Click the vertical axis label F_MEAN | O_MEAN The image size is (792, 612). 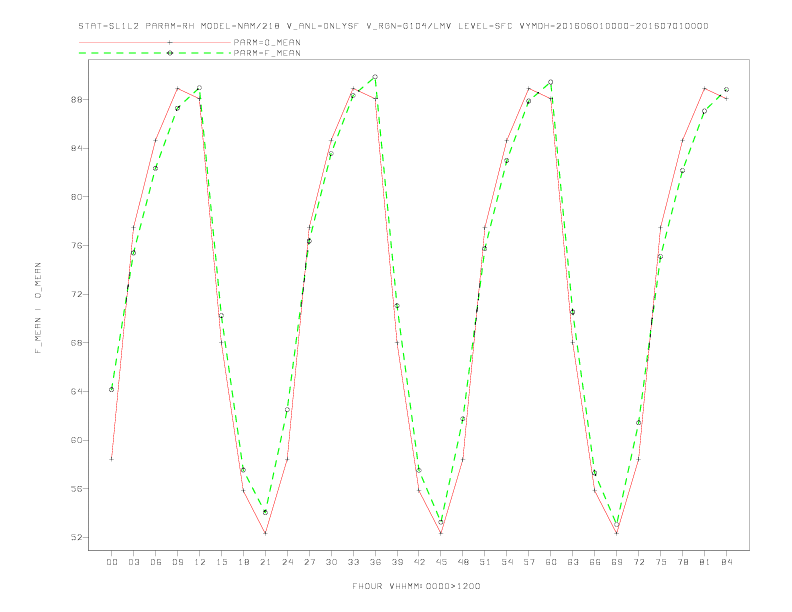pyautogui.click(x=38, y=308)
